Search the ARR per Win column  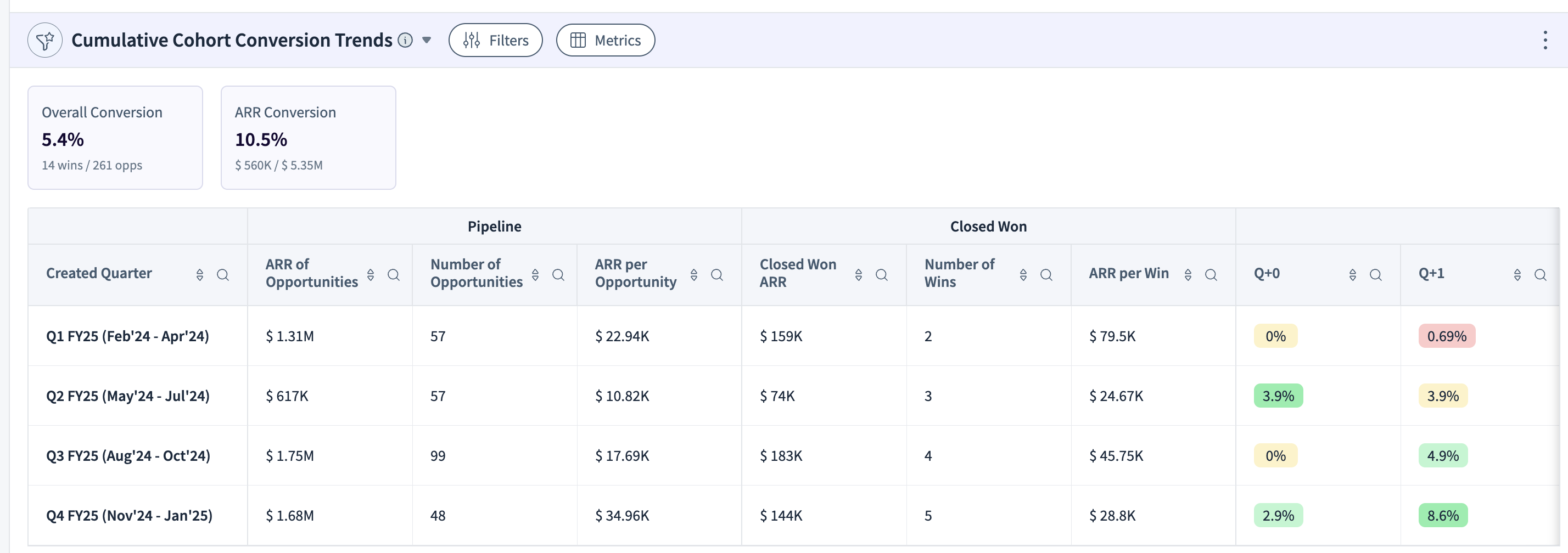(x=1211, y=275)
